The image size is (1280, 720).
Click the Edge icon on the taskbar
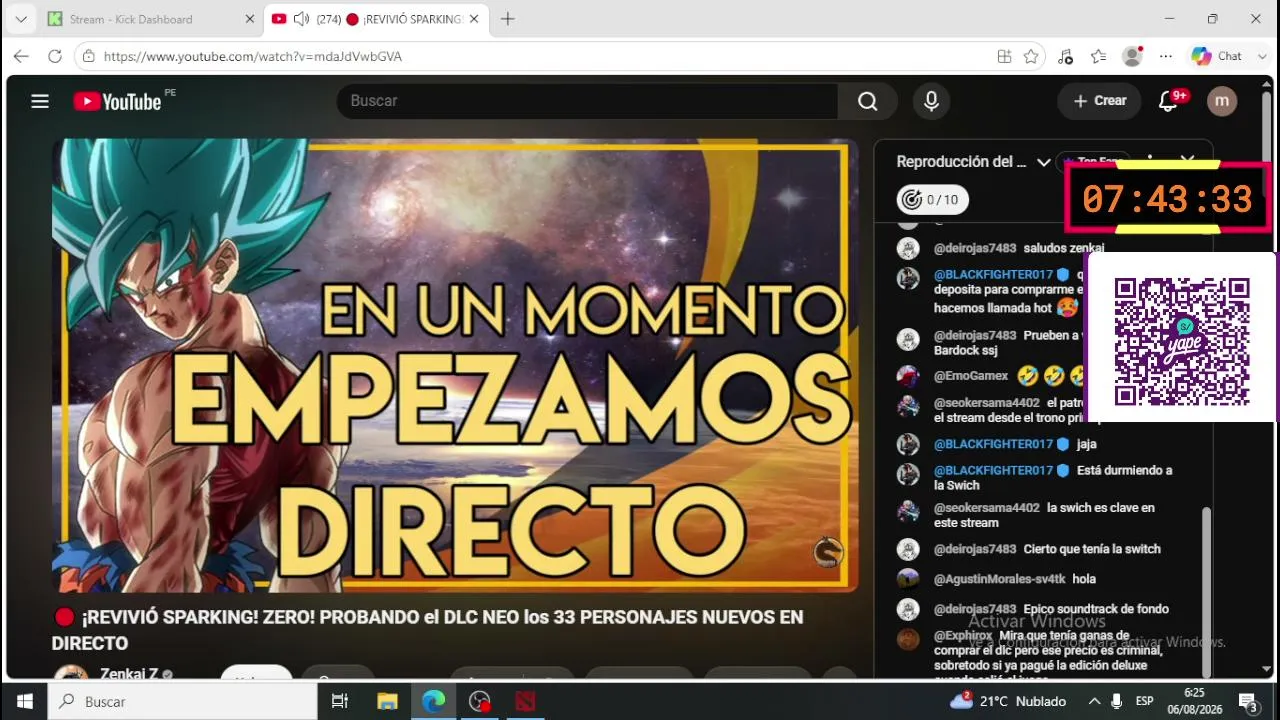click(433, 701)
